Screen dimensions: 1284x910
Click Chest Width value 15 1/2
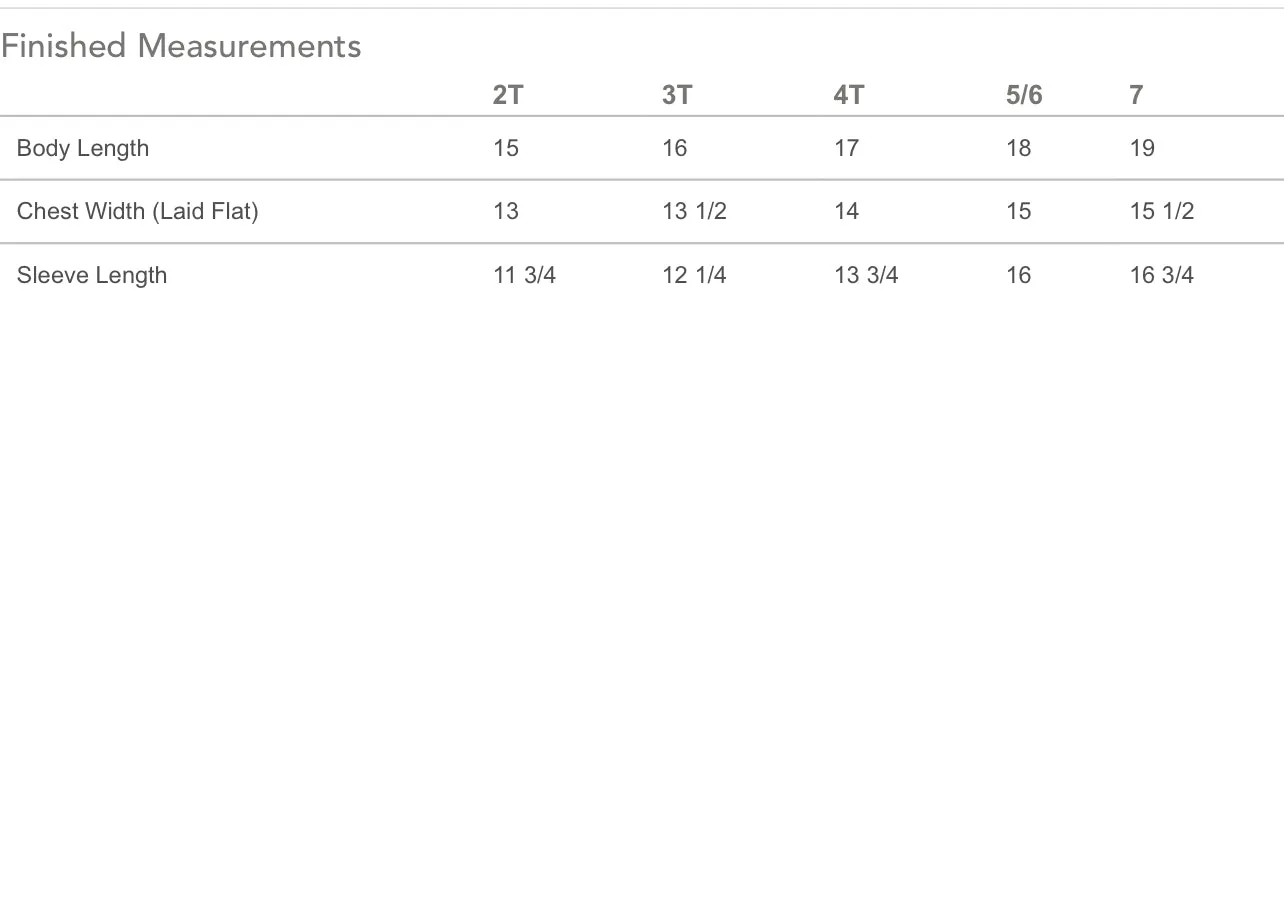tap(1162, 211)
